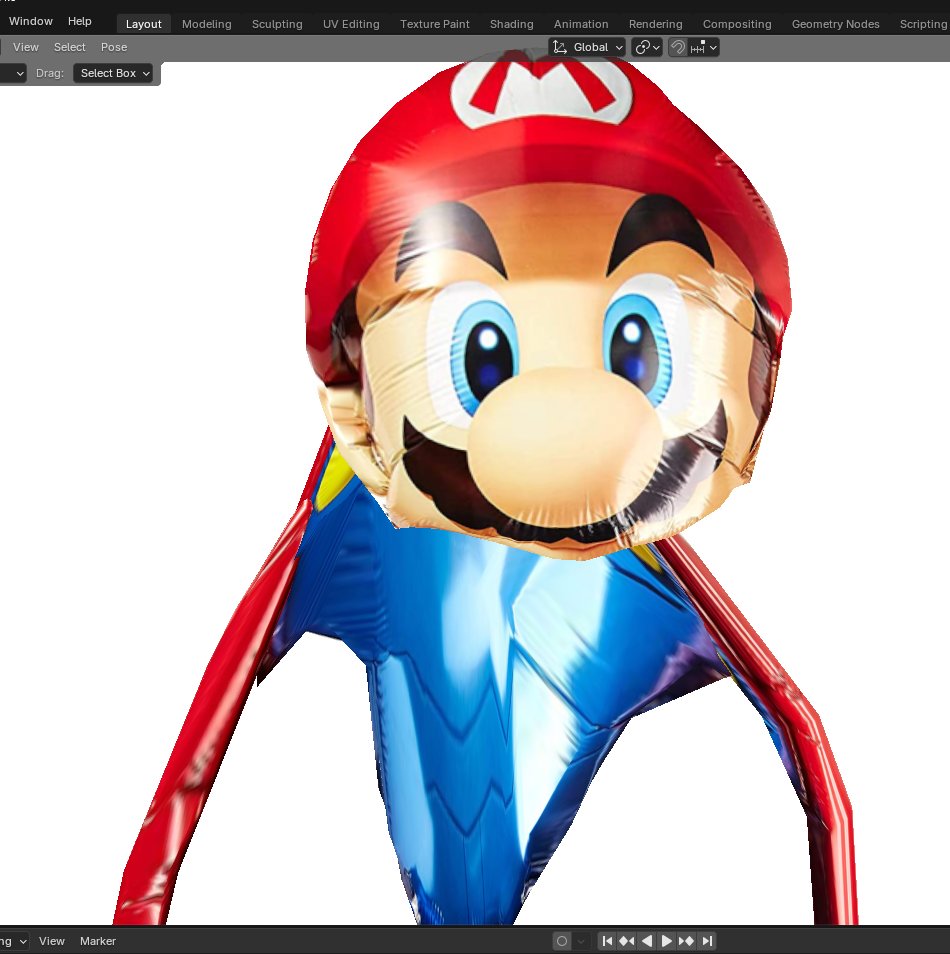This screenshot has width=950, height=954.
Task: Go to the Rendering workspace tab
Action: [x=655, y=24]
